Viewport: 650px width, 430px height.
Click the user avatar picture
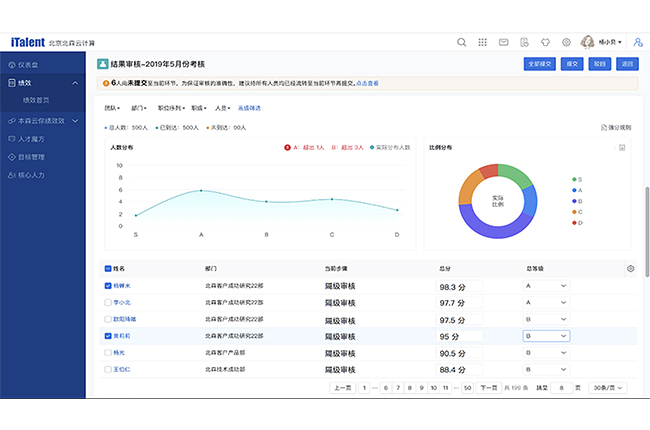pyautogui.click(x=587, y=42)
